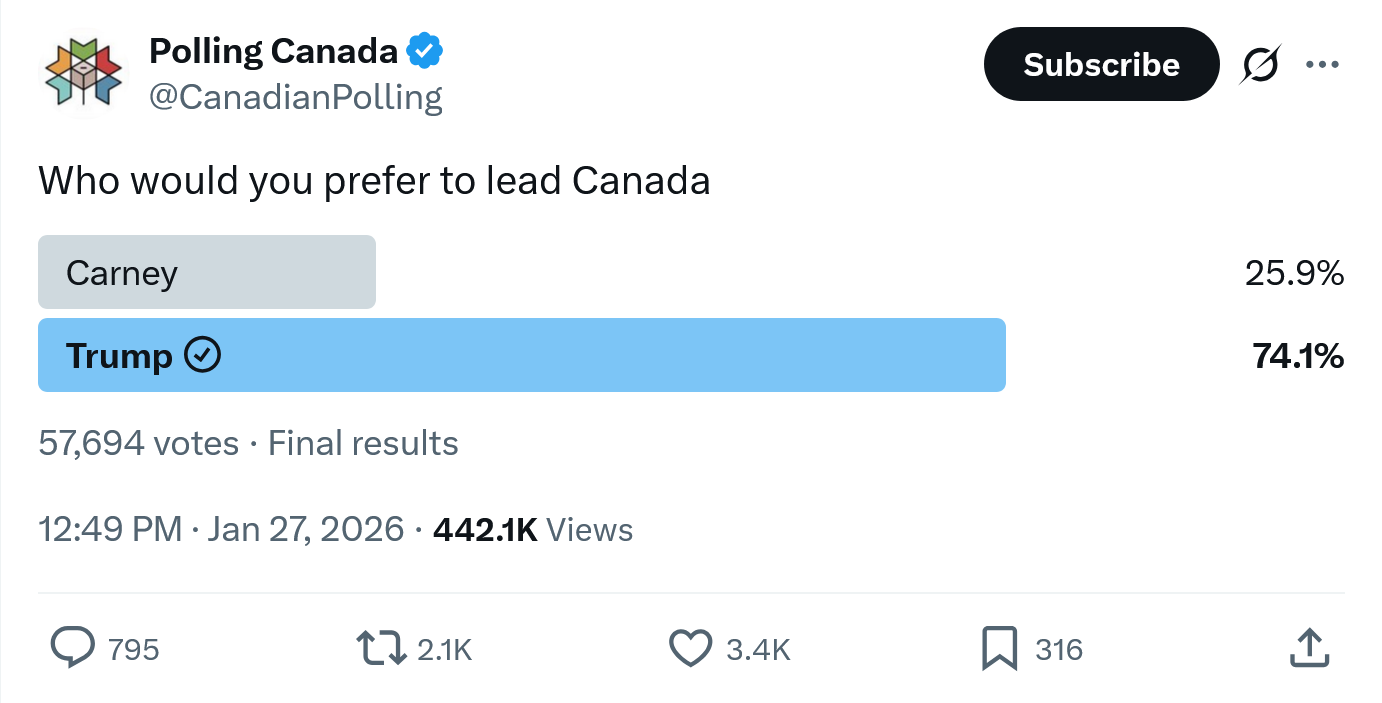
Task: Click the checkmark icon beside Trump
Action: point(204,355)
